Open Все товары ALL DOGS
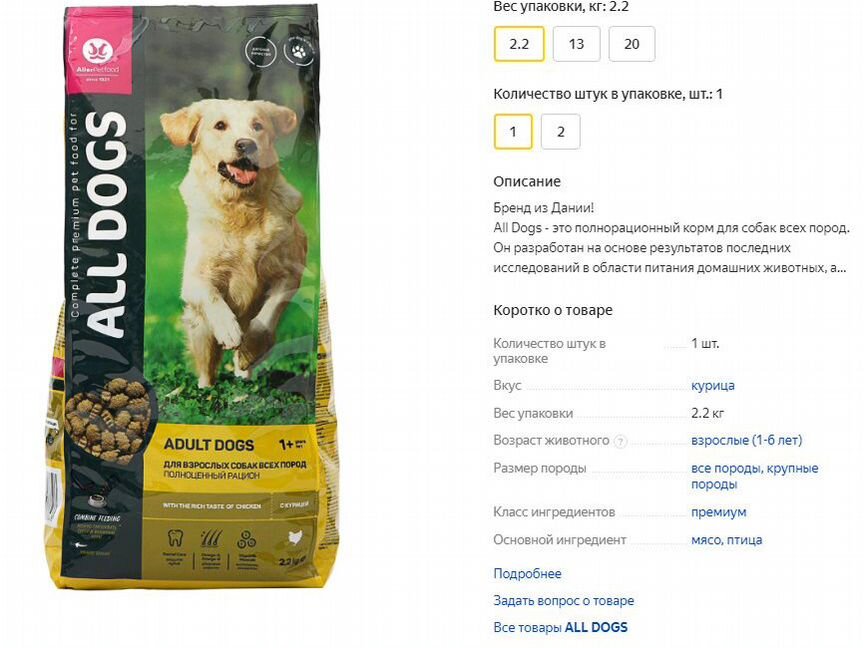The width and height of the screenshot is (864, 648). click(560, 628)
